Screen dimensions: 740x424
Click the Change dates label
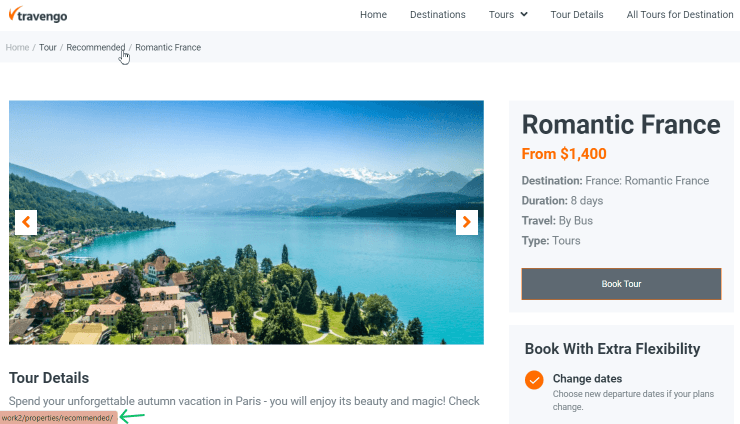point(587,379)
